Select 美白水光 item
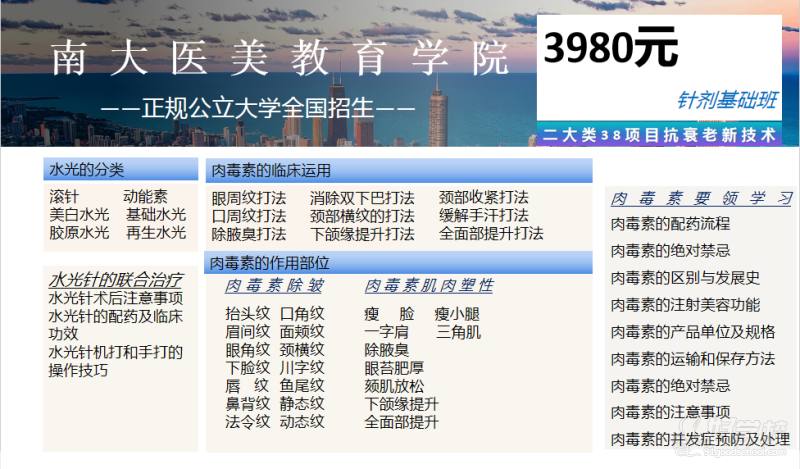Screen dimensions: 800x469 click(x=79, y=214)
